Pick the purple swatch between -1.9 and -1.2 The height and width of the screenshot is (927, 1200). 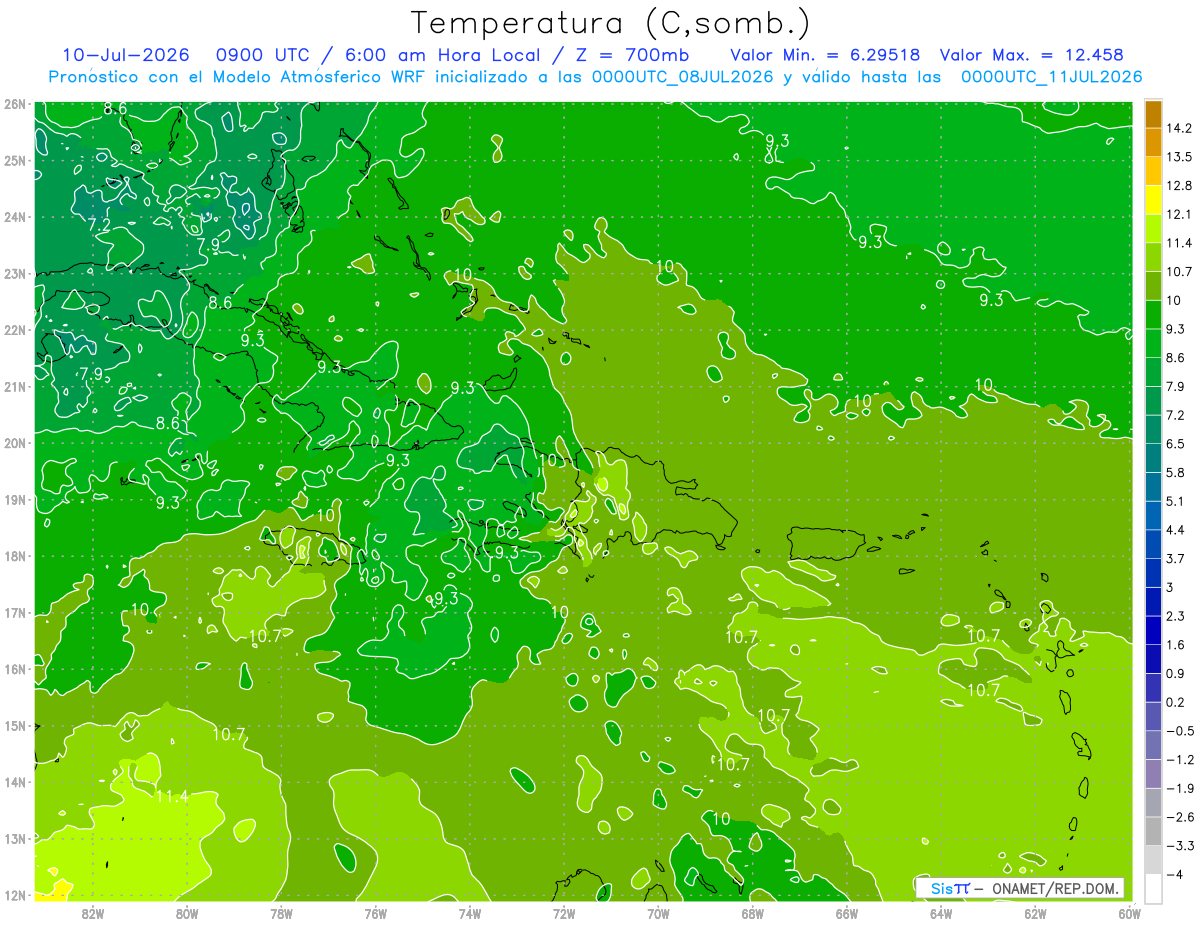coord(1153,774)
